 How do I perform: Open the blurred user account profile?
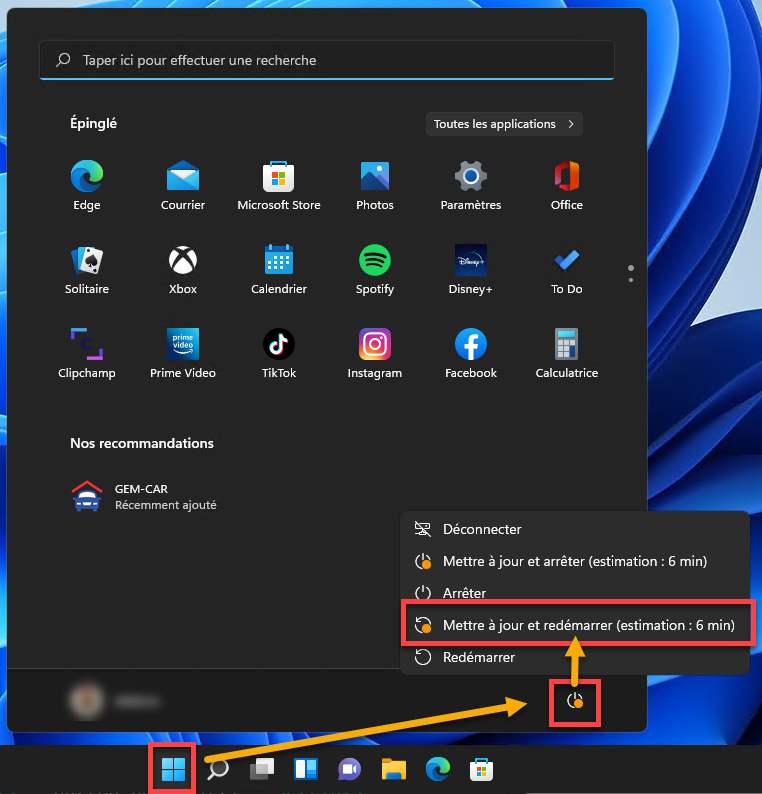coord(114,701)
